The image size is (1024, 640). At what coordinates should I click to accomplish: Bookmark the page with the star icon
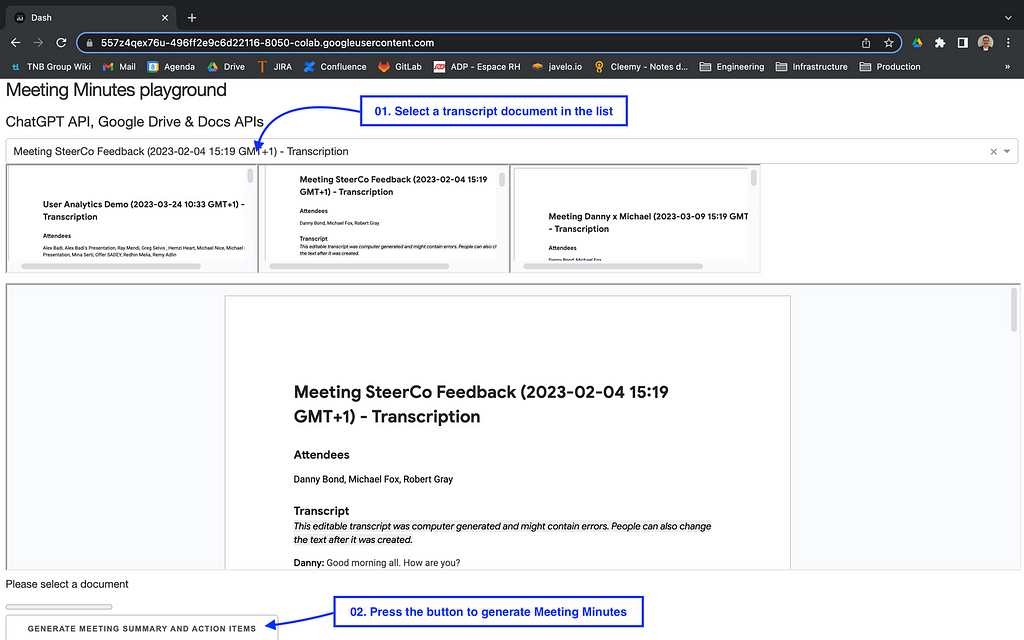pos(889,43)
